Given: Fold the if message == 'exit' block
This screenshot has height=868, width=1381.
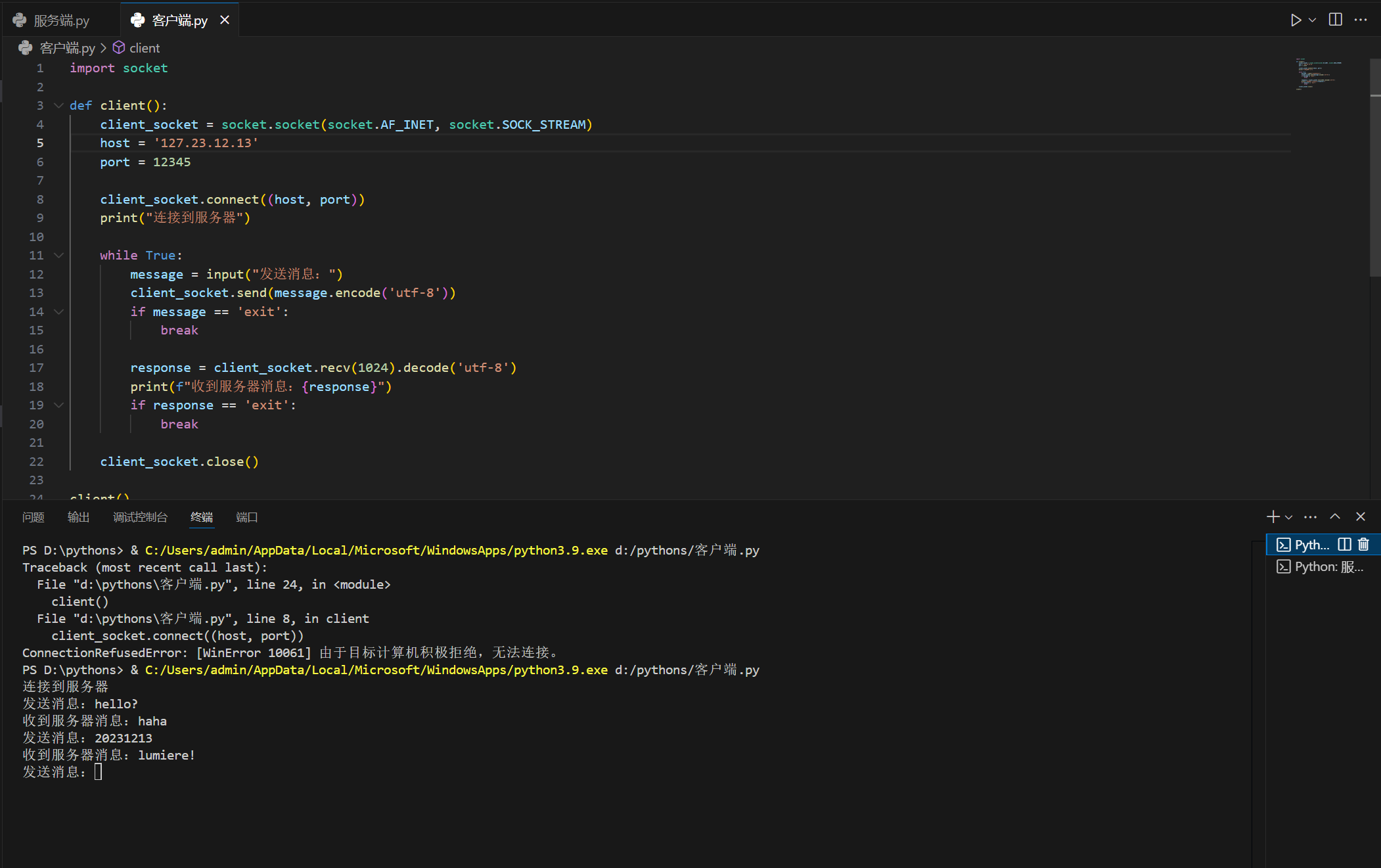Looking at the screenshot, I should point(58,311).
